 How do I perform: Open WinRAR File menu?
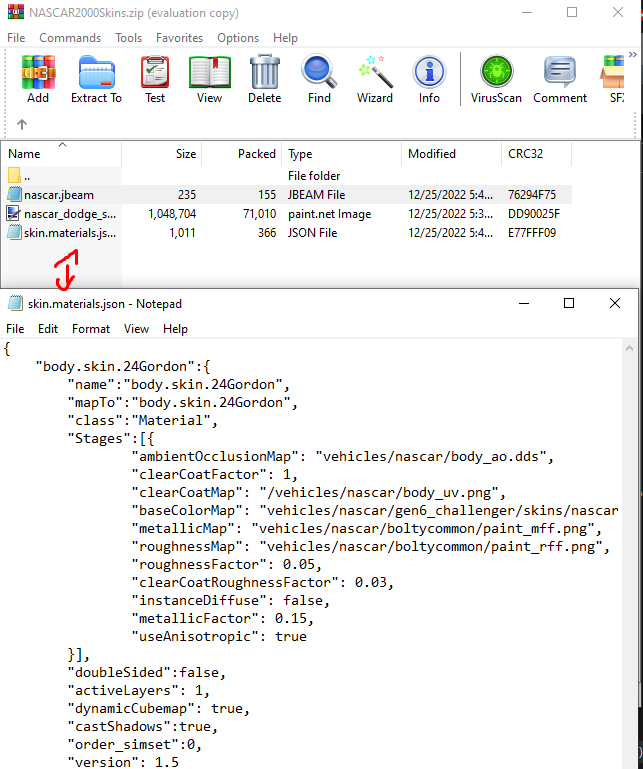[16, 38]
